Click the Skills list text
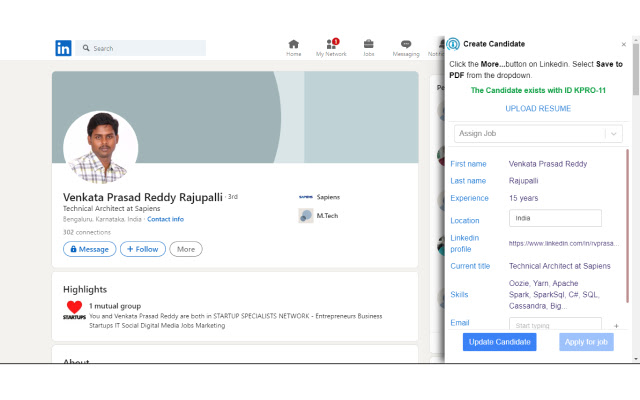640x400 pixels. tap(554, 294)
